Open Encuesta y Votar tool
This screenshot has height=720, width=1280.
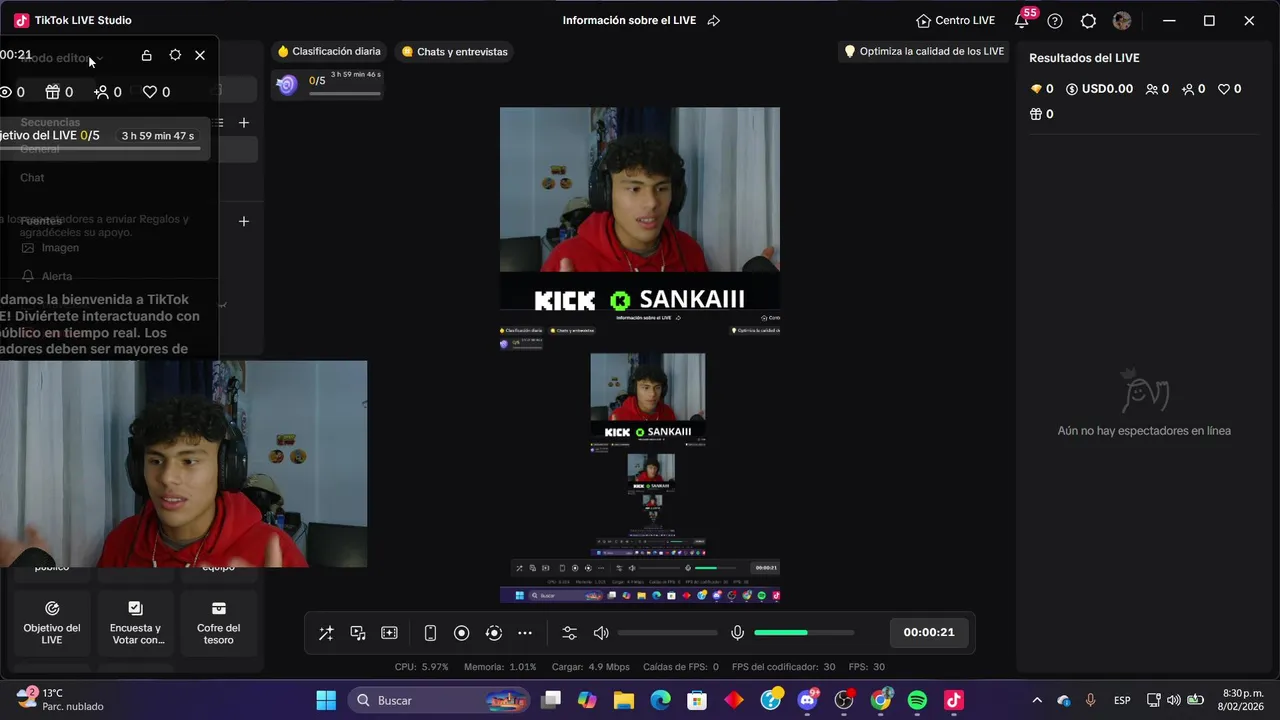click(135, 624)
